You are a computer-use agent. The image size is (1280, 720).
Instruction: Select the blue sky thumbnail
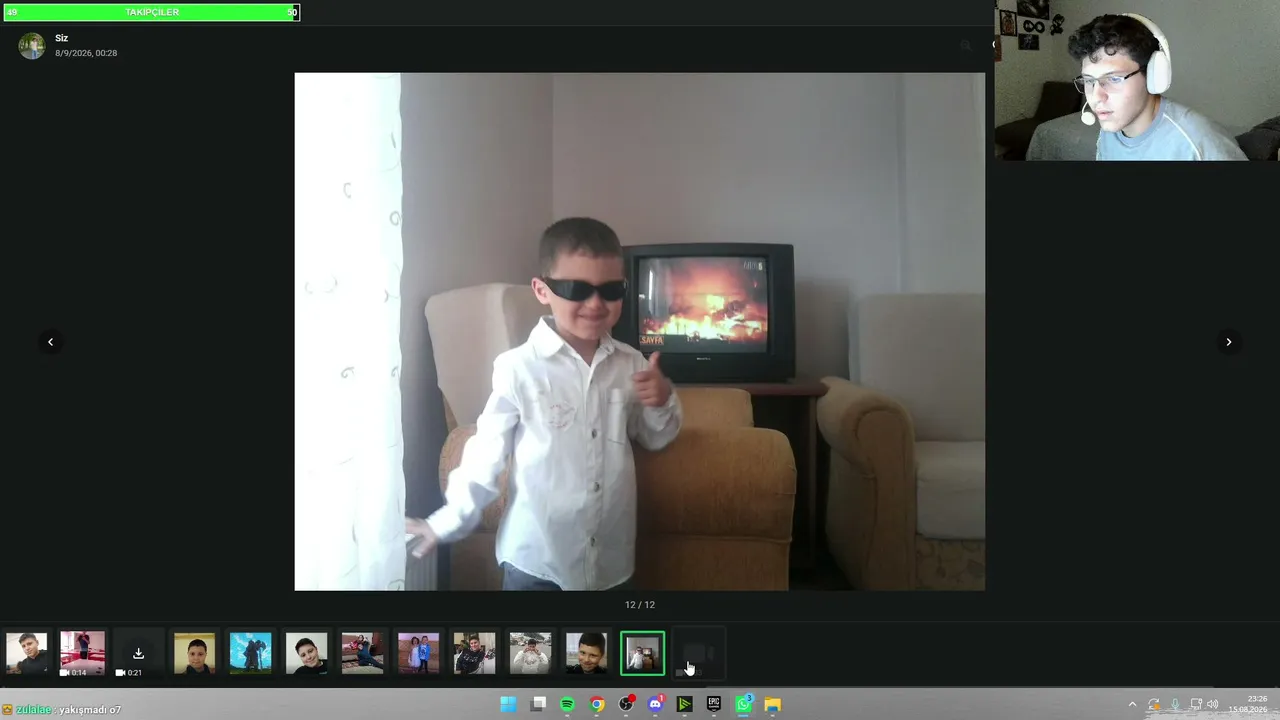[x=250, y=653]
